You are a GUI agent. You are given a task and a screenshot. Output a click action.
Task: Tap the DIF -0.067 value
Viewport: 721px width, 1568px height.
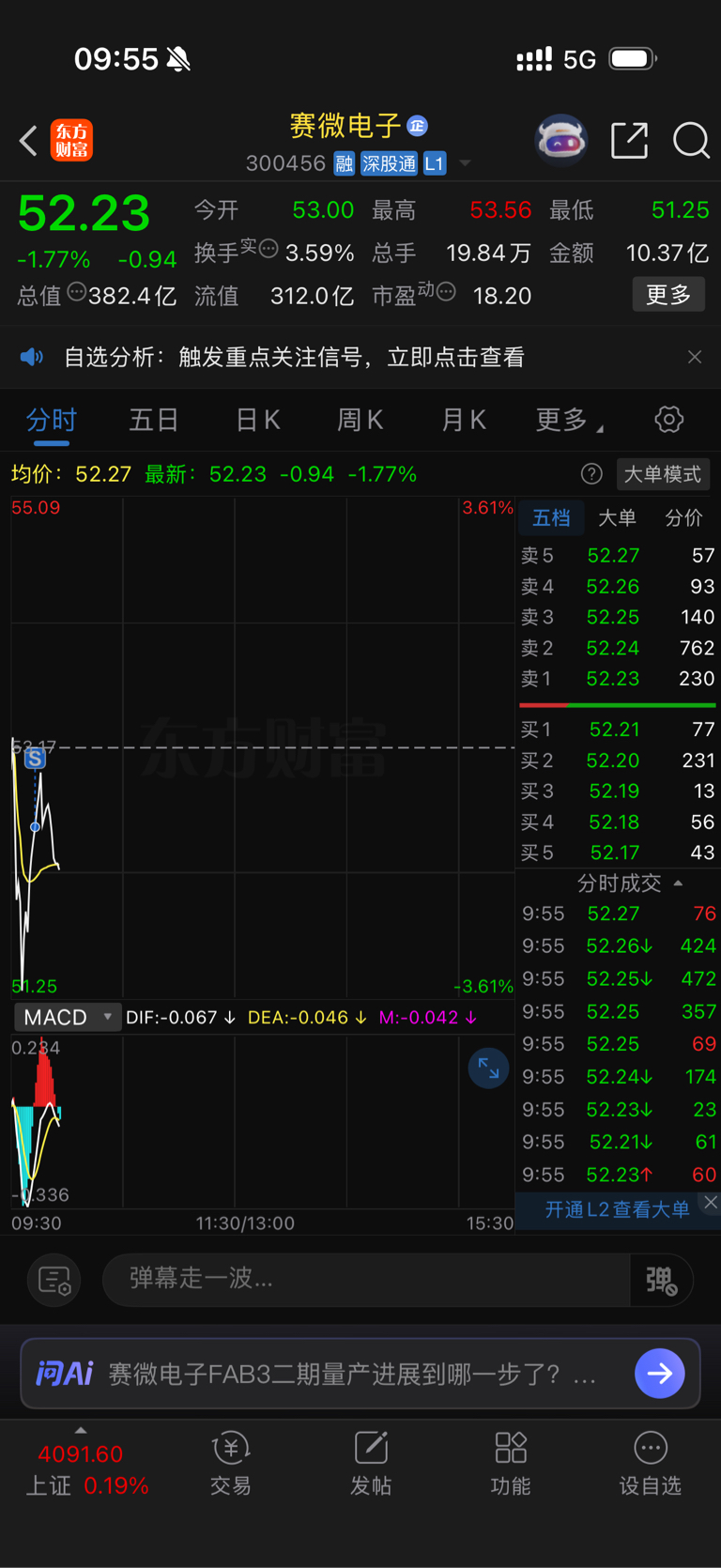point(180,1017)
